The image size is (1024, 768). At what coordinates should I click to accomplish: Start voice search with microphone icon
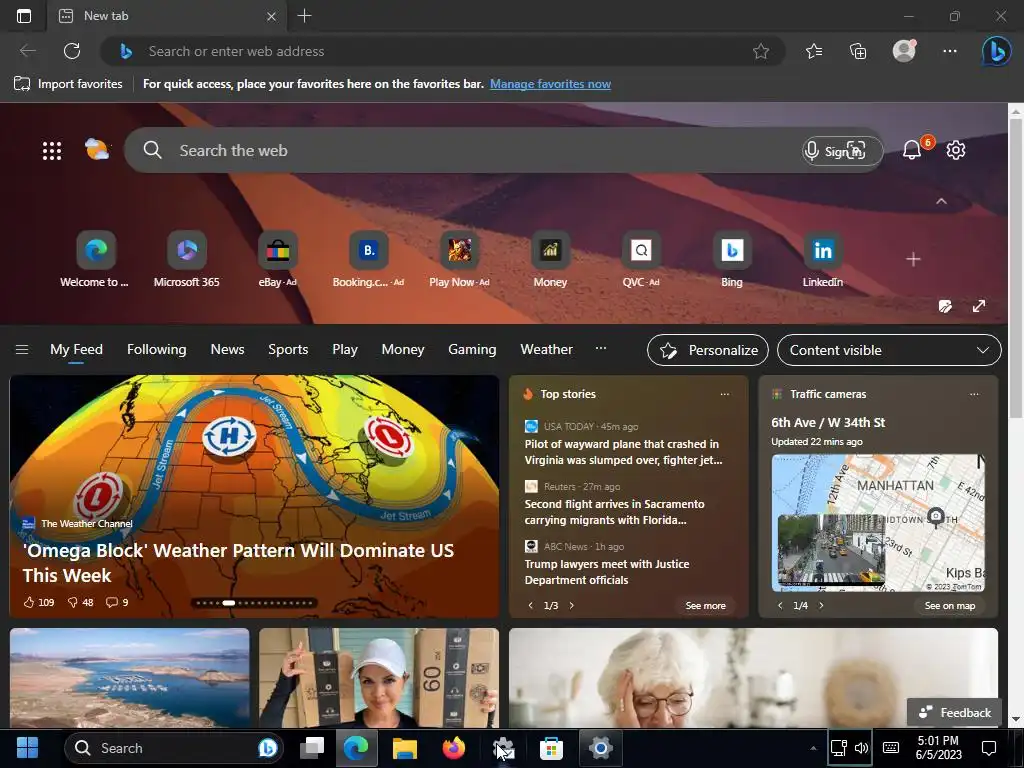click(x=811, y=151)
